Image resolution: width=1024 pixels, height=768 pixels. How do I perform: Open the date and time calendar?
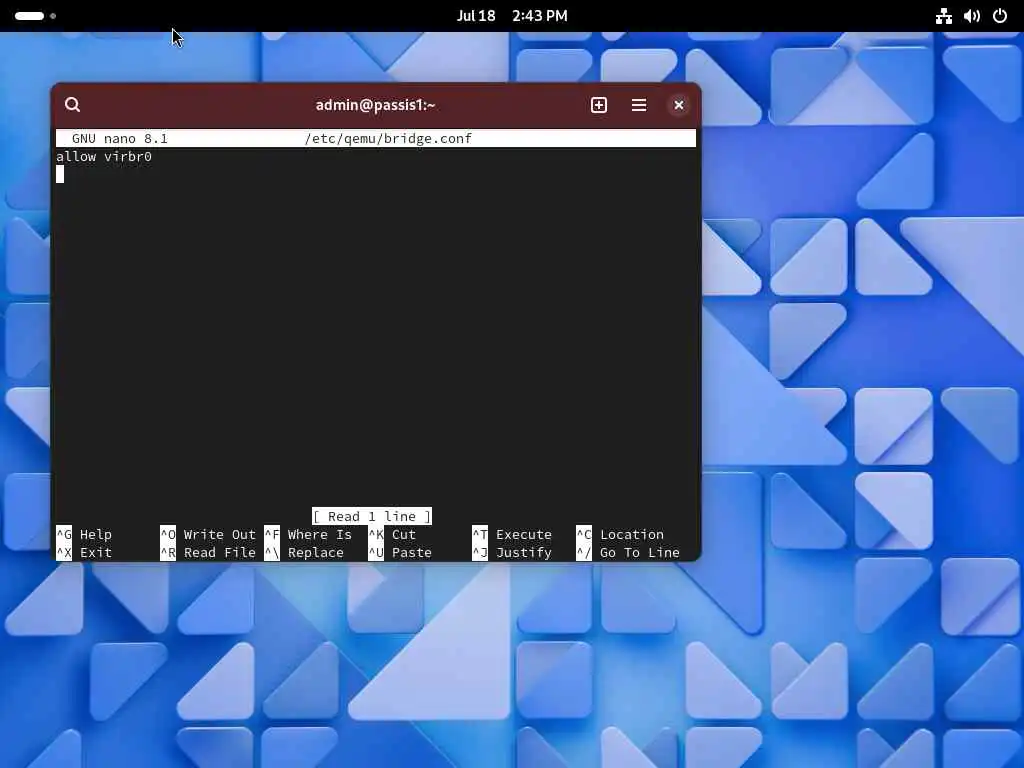512,16
